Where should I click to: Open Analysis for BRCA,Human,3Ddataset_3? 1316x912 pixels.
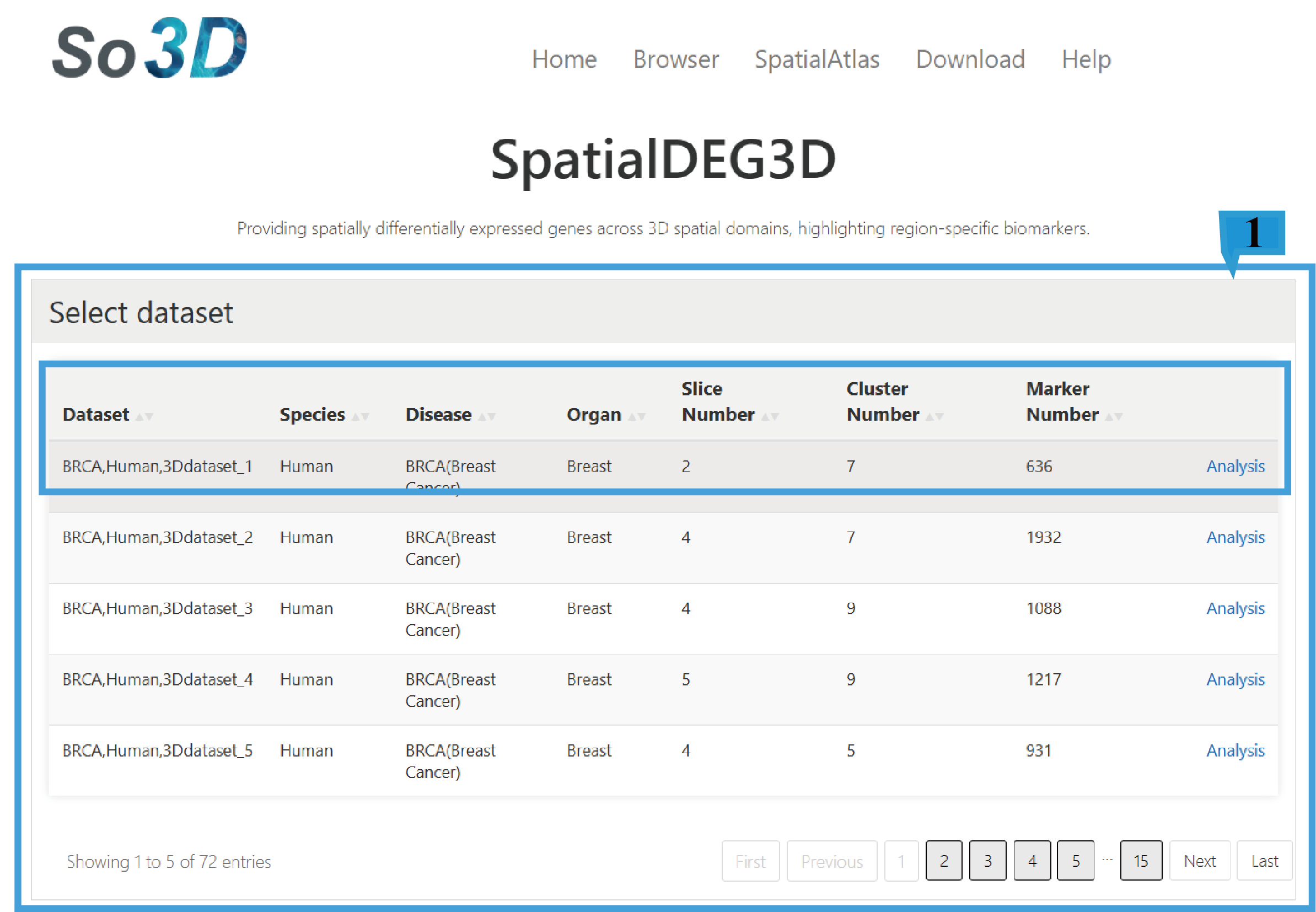click(1235, 609)
